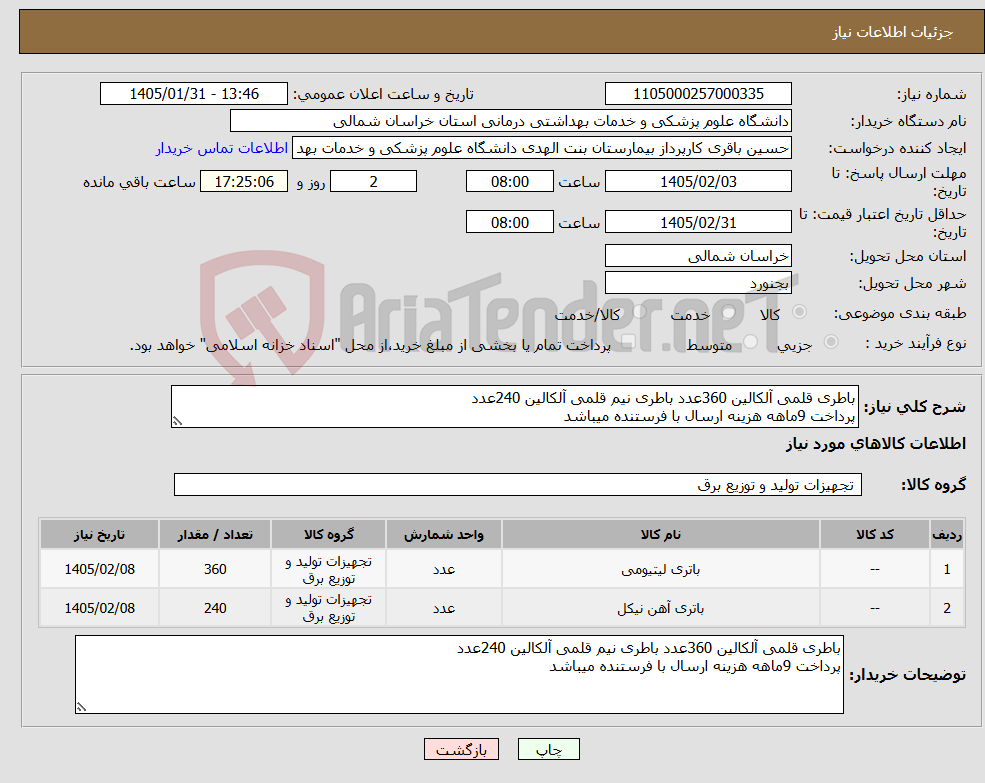Click the کد کالا column header
The height and width of the screenshot is (783, 985).
coord(874,534)
